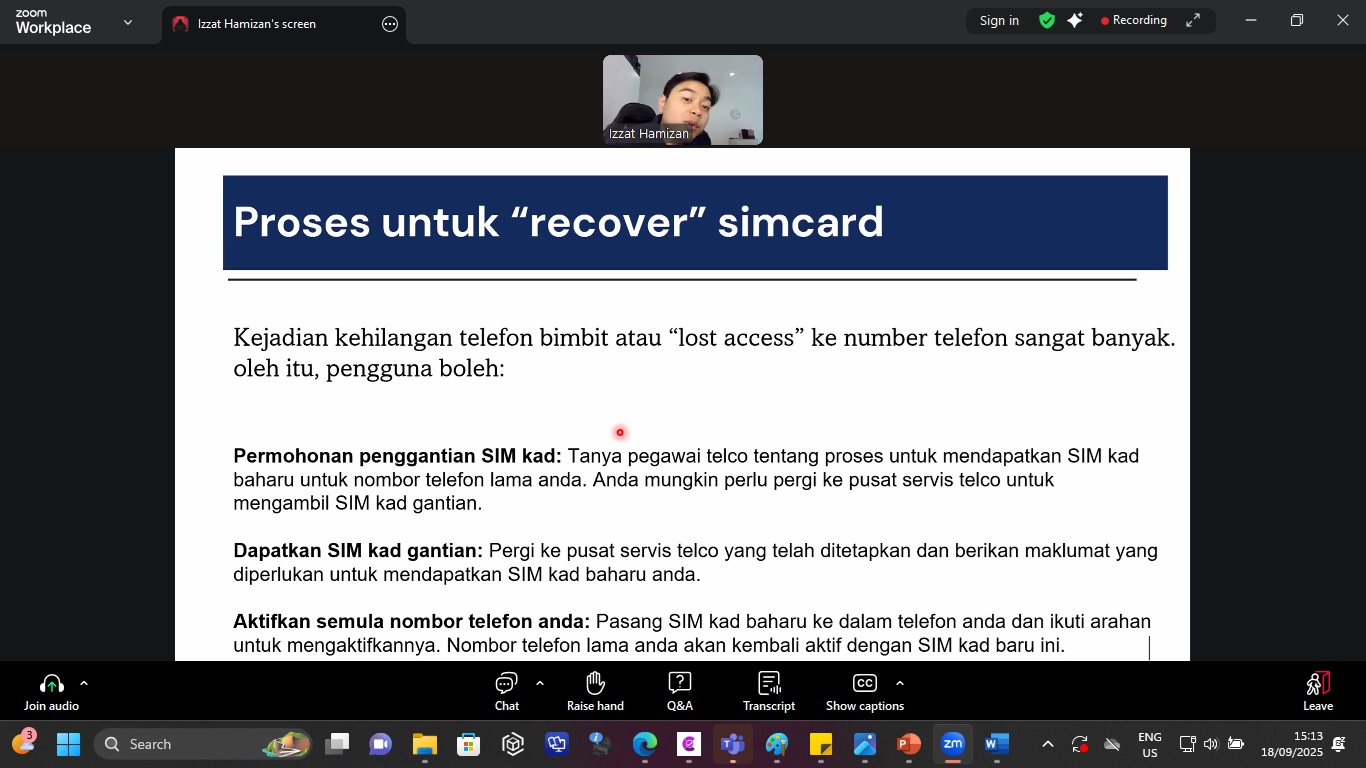Open the Chat panel
The height and width of the screenshot is (768, 1366).
[506, 691]
